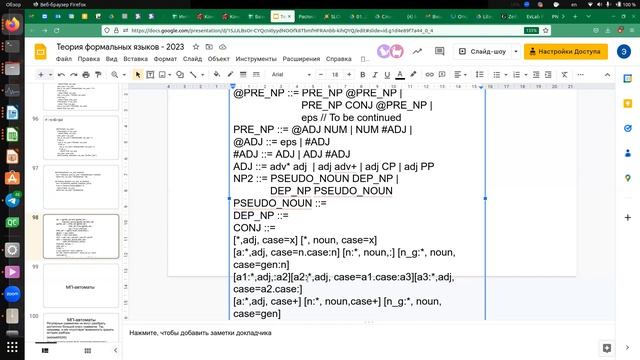Click the zoom magnifier tool

[x=115, y=75]
